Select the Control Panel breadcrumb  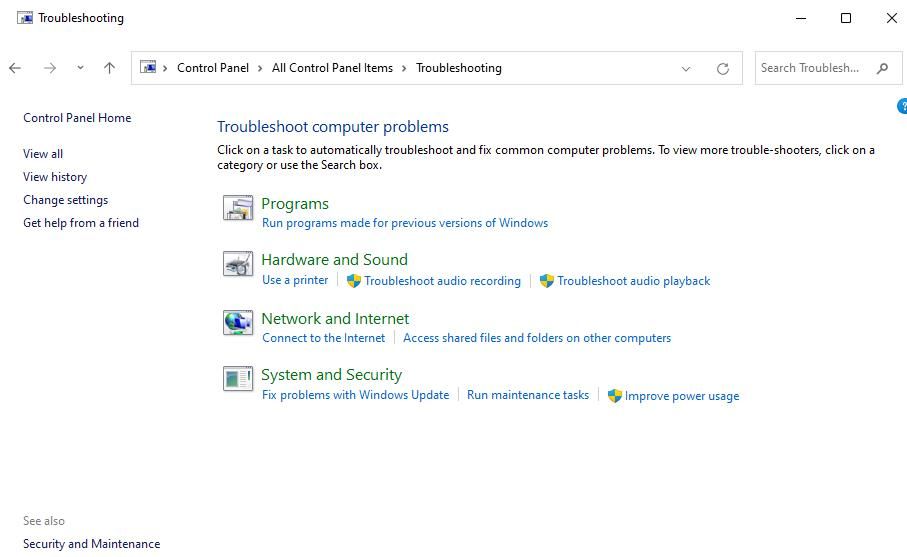click(x=213, y=68)
